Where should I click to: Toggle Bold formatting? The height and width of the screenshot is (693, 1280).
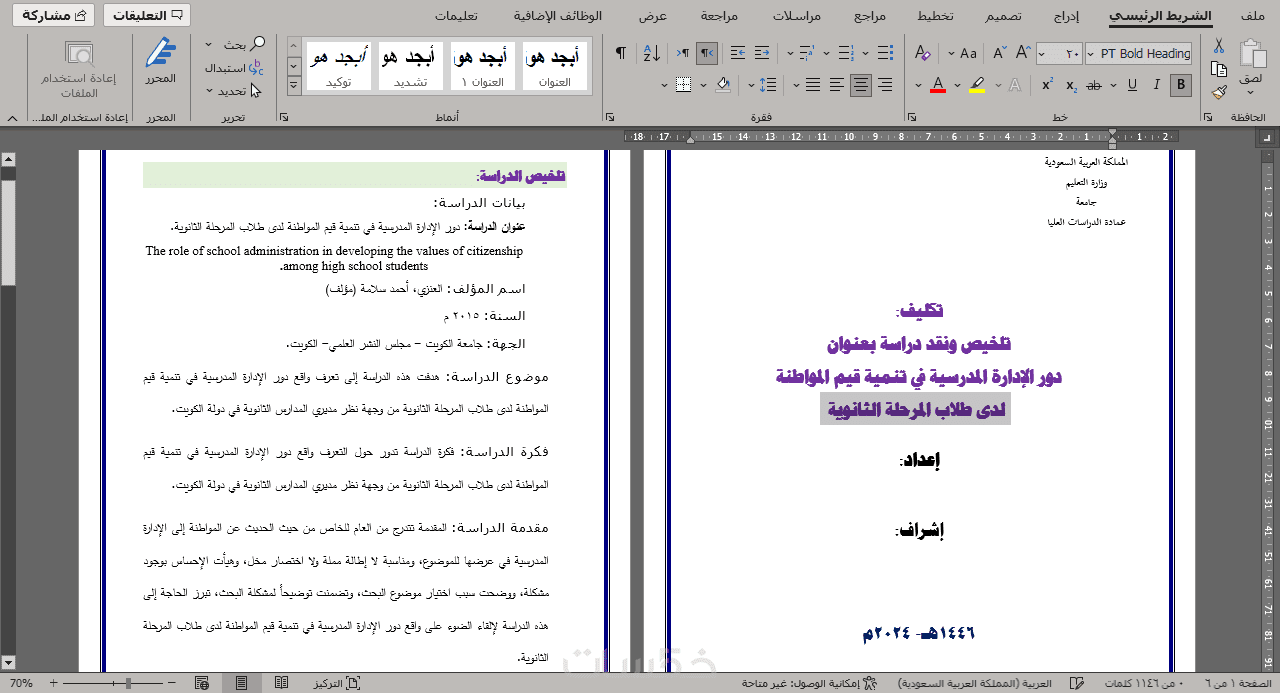pyautogui.click(x=1181, y=85)
